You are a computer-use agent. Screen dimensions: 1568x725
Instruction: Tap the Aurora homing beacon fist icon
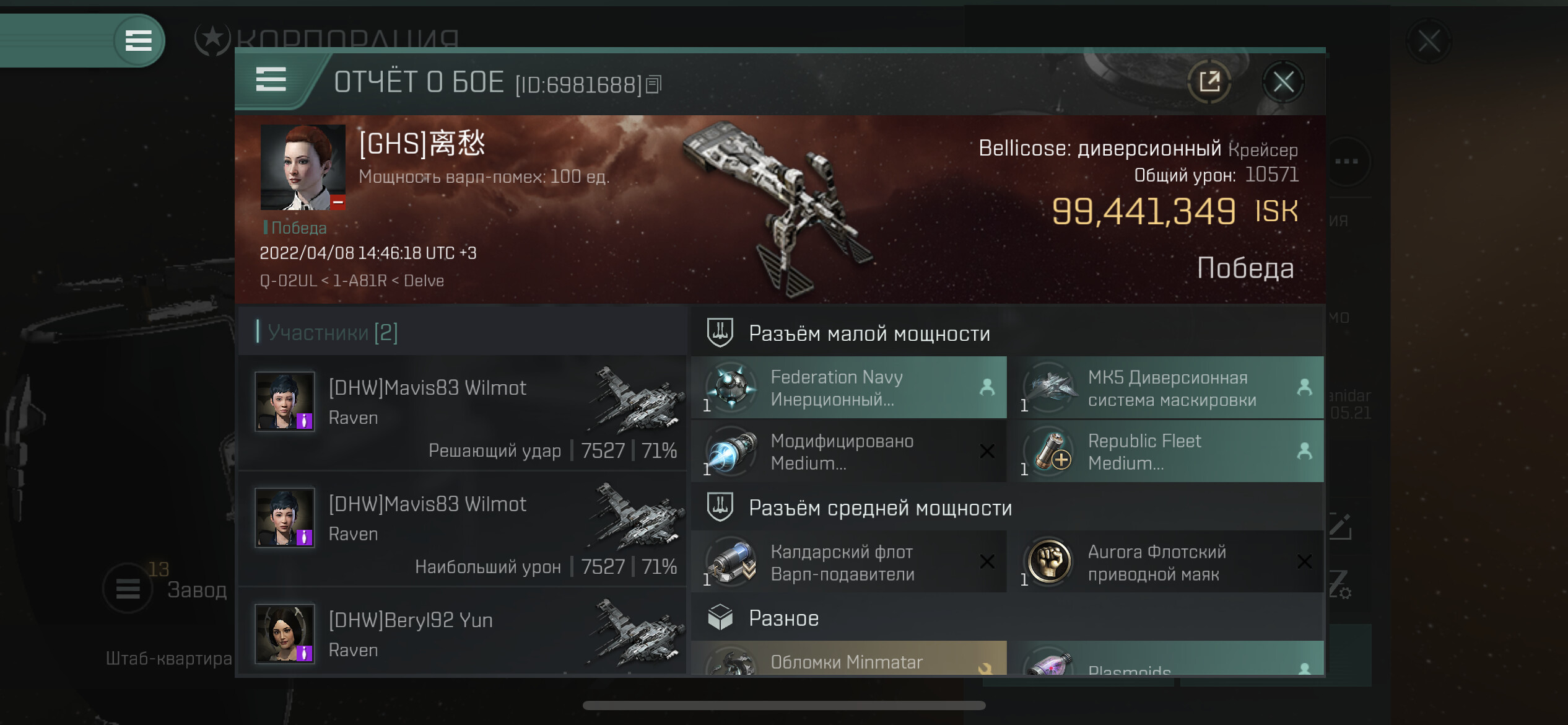point(1050,561)
